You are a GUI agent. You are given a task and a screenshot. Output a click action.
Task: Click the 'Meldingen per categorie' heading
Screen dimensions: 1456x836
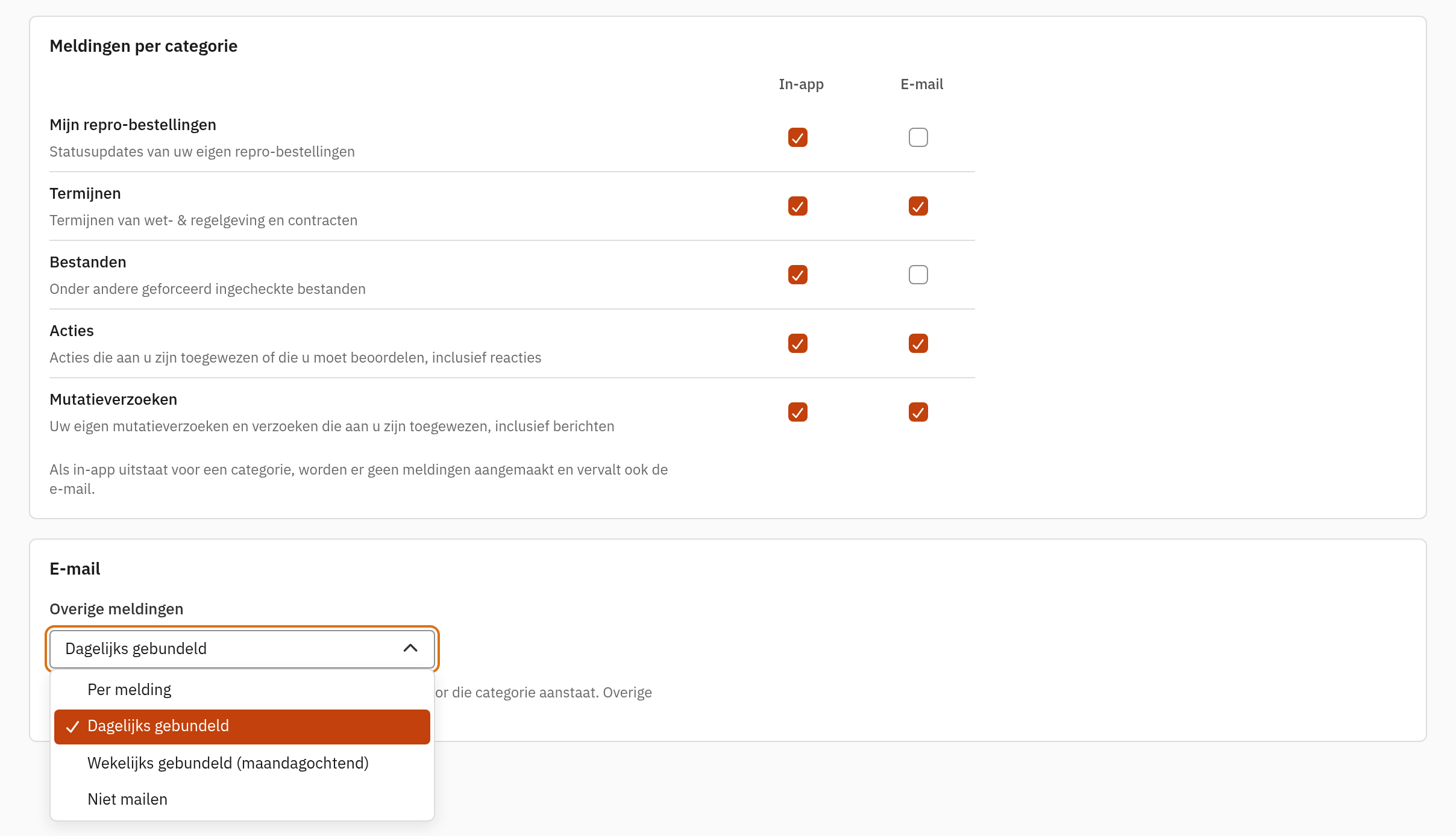pos(143,46)
